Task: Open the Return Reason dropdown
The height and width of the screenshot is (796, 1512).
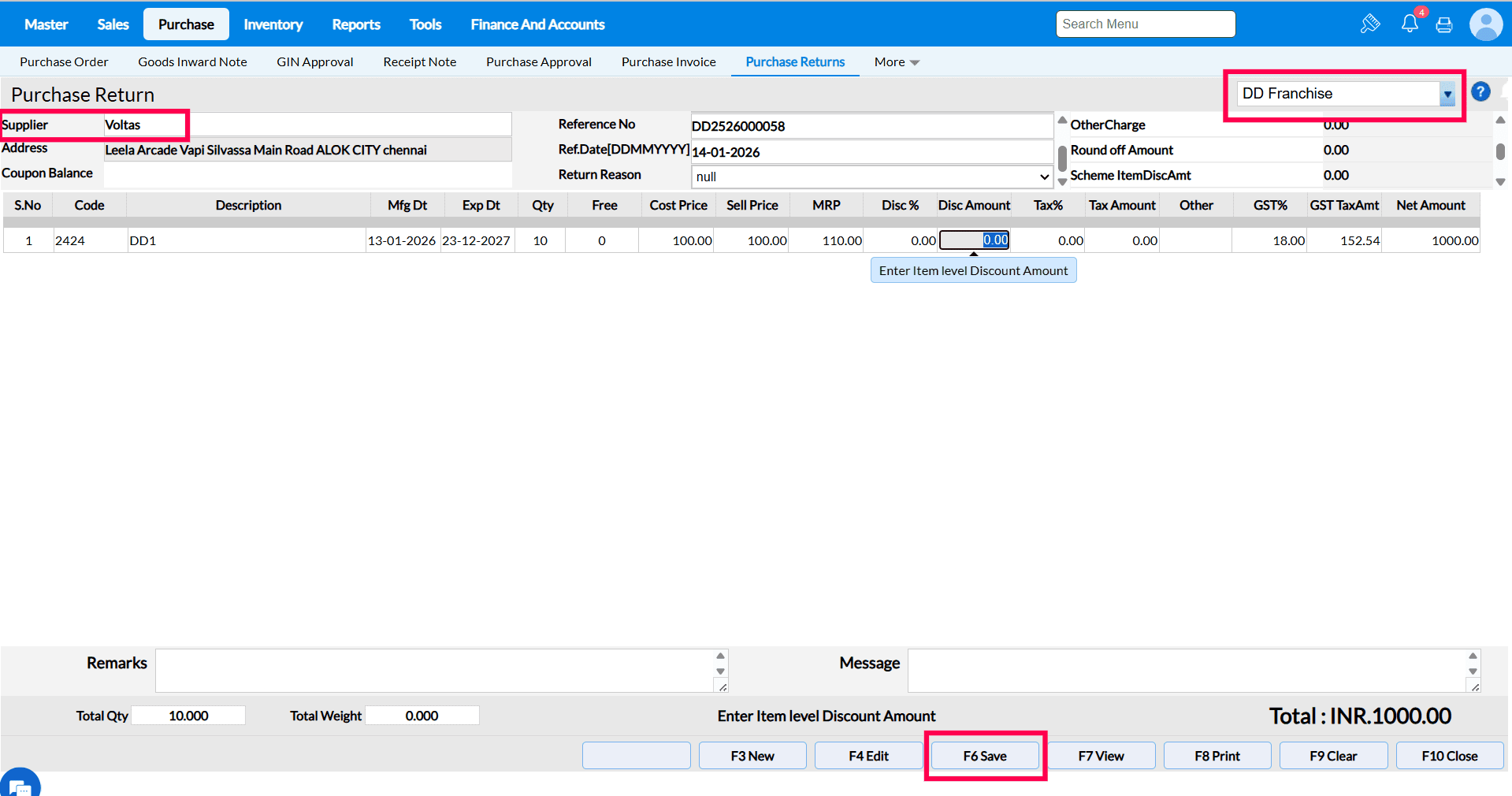Action: [871, 177]
